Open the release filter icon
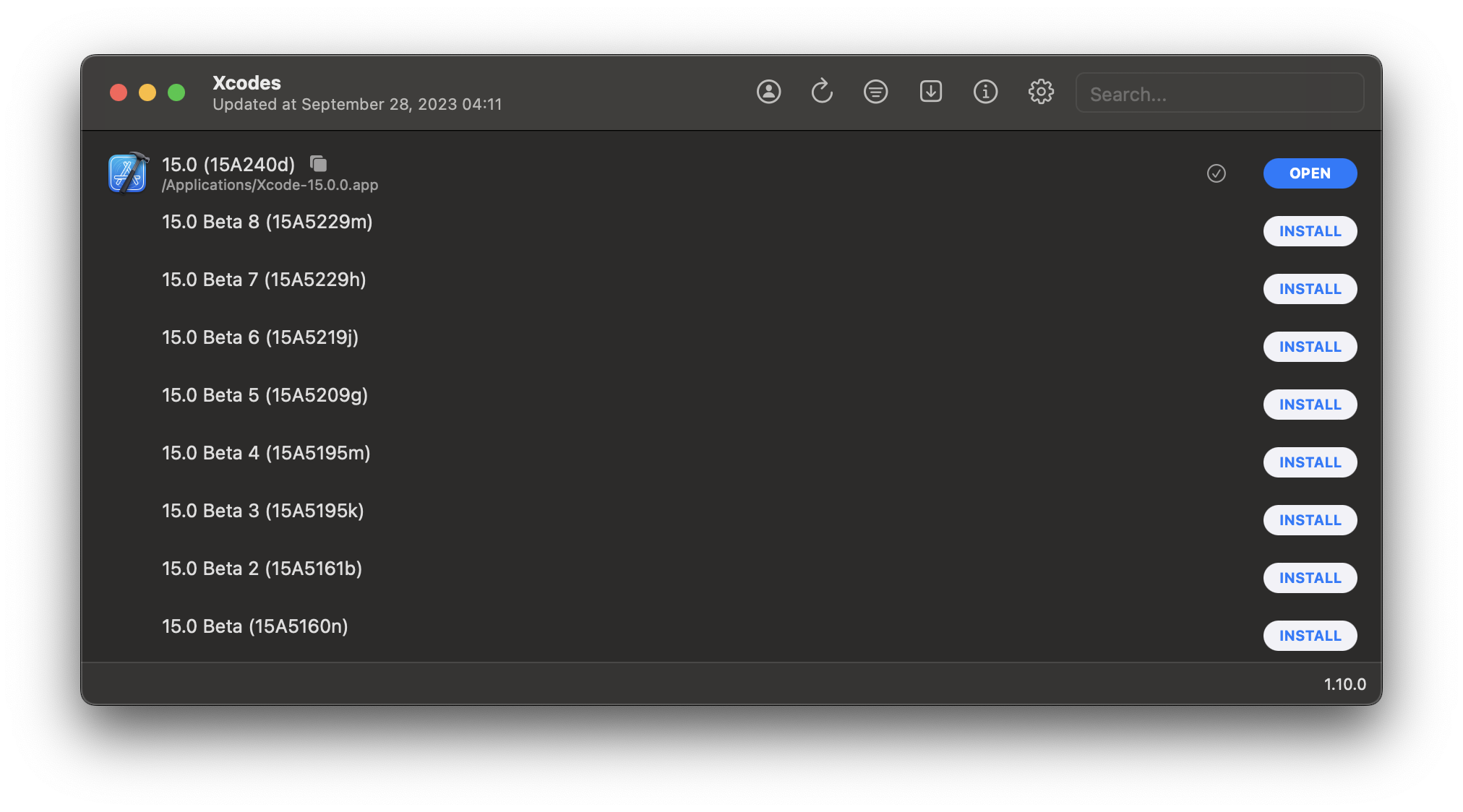1463x812 pixels. tap(875, 92)
